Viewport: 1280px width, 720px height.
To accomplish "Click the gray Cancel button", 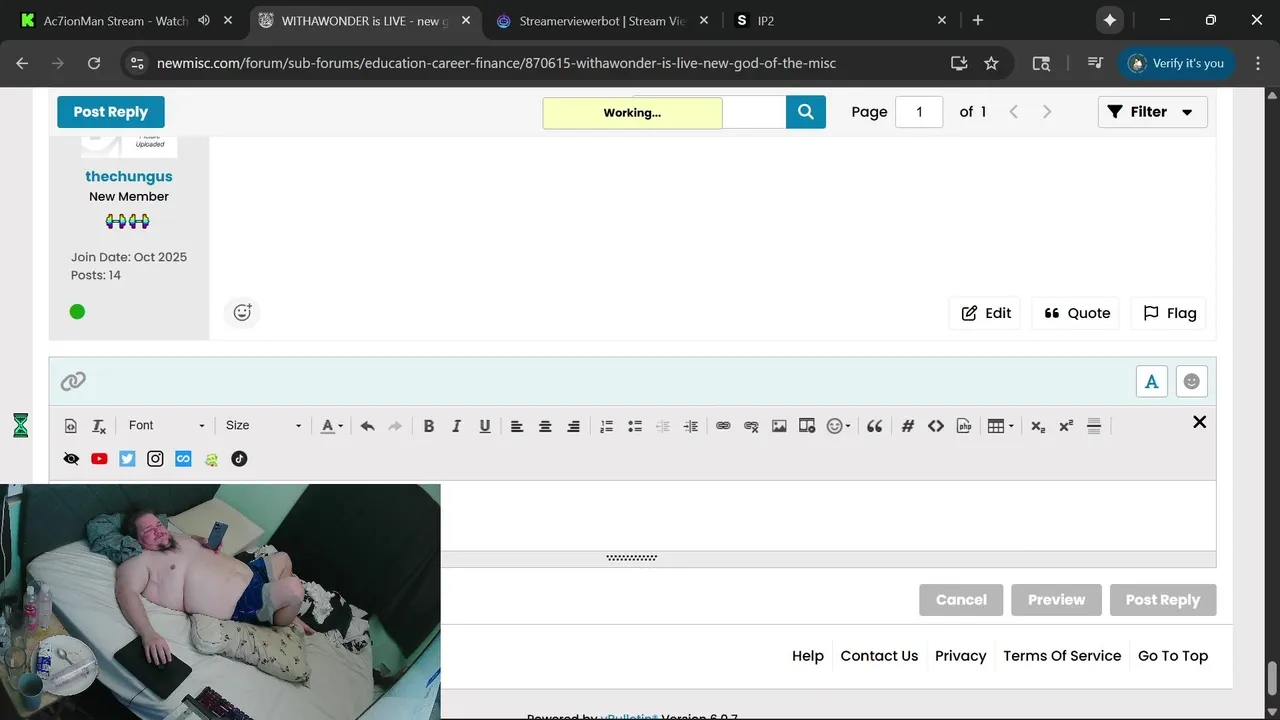I will click(961, 600).
